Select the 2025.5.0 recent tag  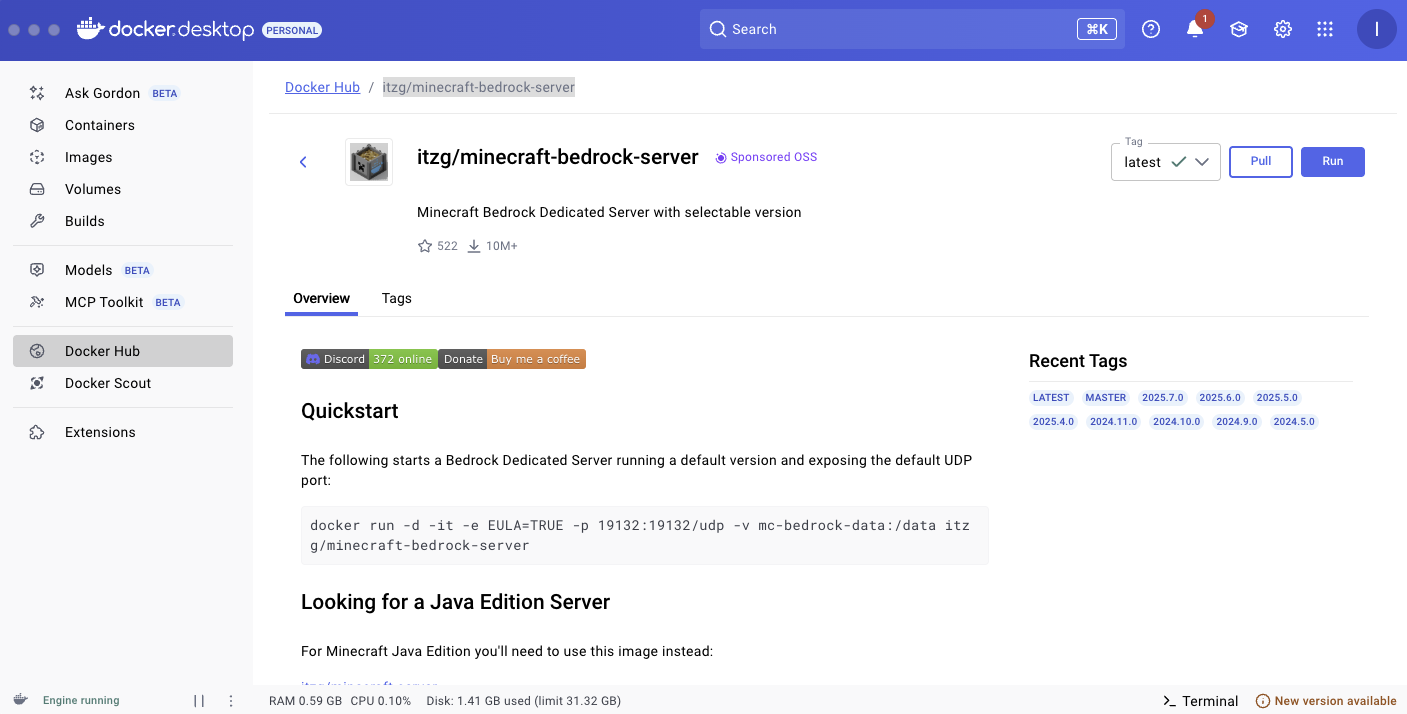point(1277,398)
